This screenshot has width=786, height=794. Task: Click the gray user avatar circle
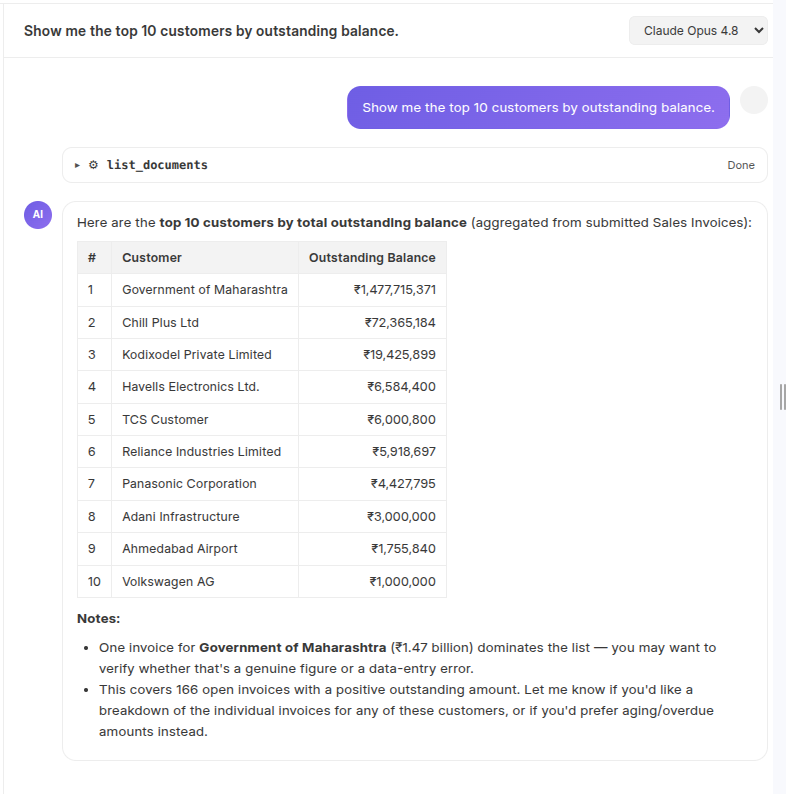point(754,100)
